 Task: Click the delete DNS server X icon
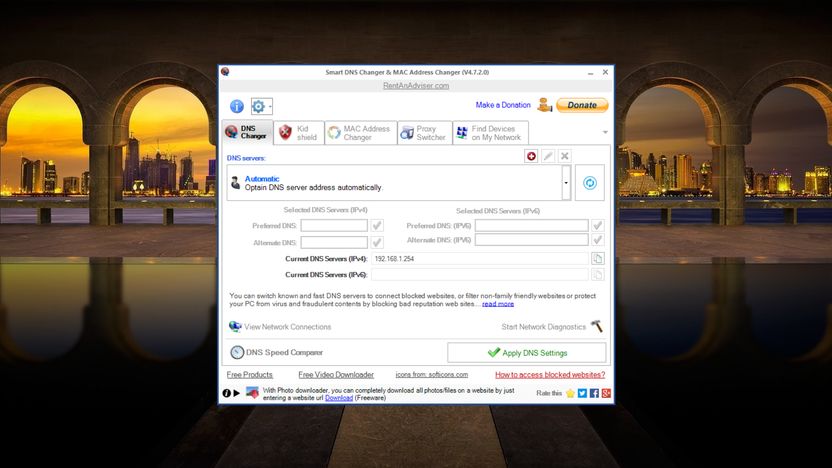pos(565,156)
